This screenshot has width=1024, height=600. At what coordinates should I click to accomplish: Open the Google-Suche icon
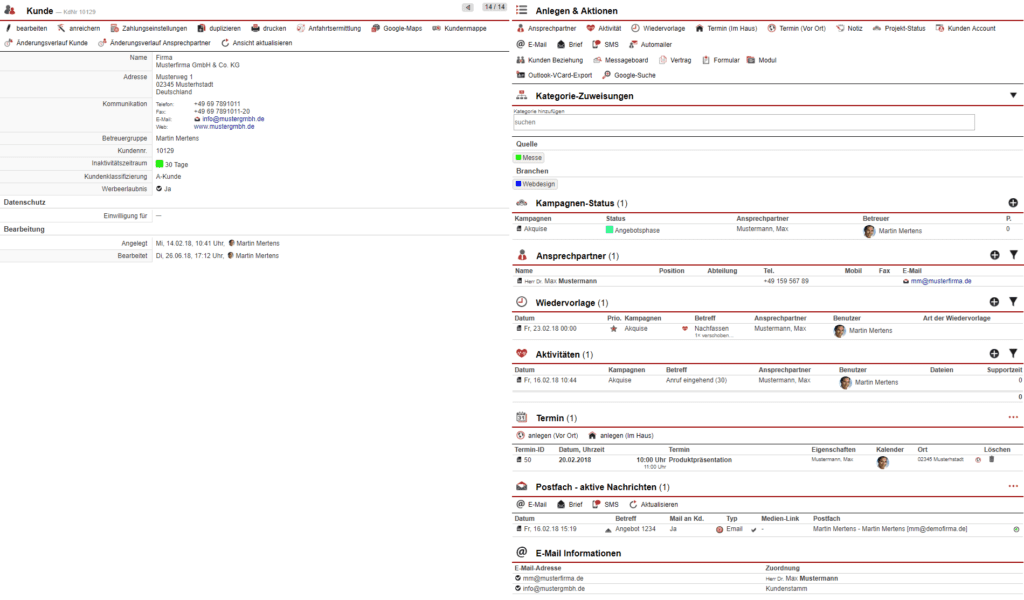click(x=604, y=74)
